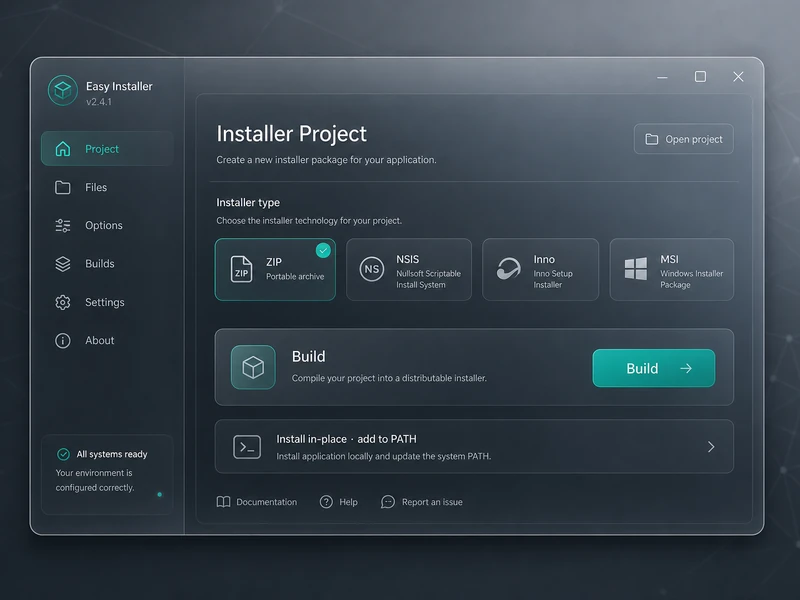The image size is (800, 600).
Task: Click the 'All systems ready' status text
Action: coord(112,454)
